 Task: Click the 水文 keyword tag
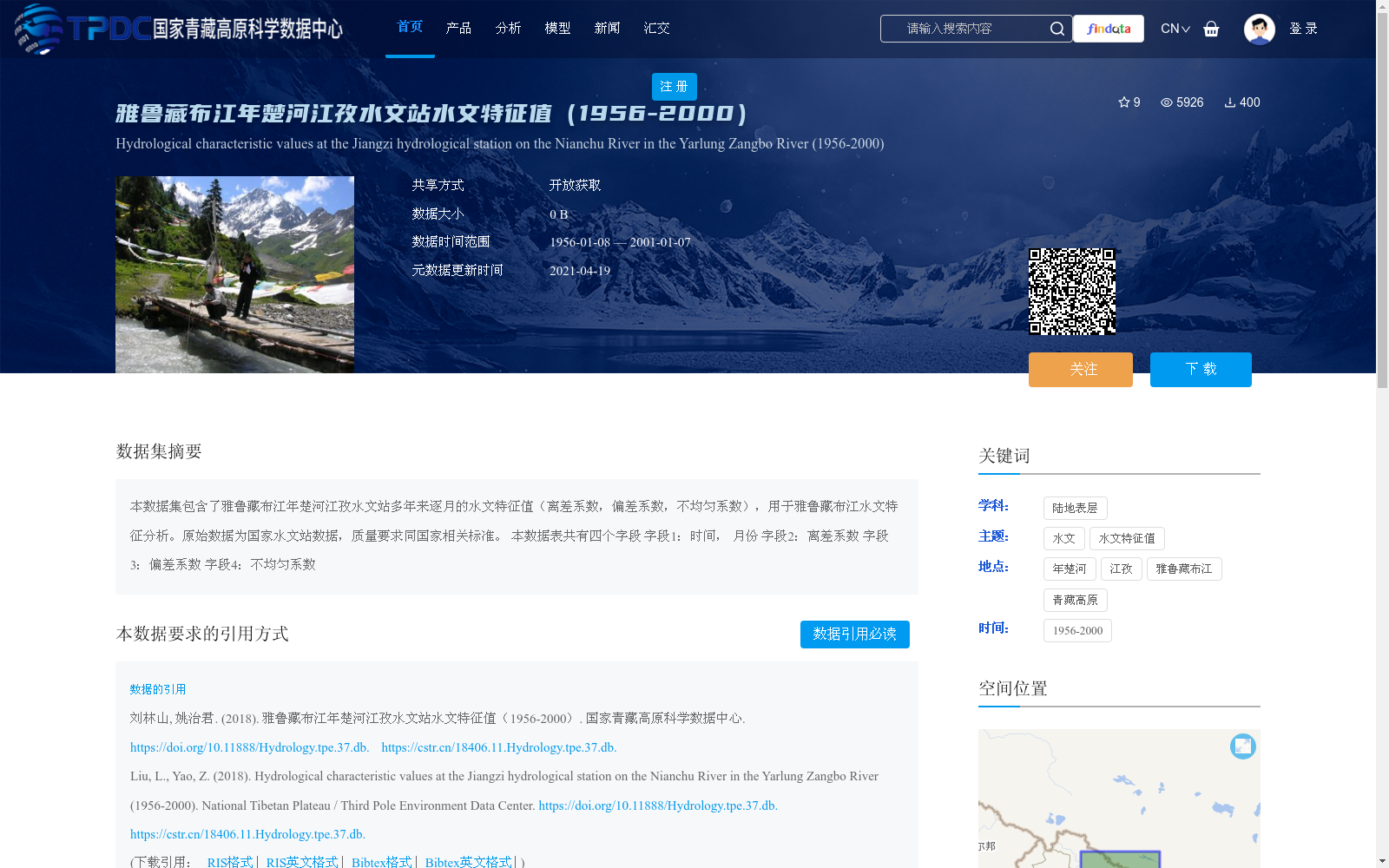pyautogui.click(x=1063, y=538)
